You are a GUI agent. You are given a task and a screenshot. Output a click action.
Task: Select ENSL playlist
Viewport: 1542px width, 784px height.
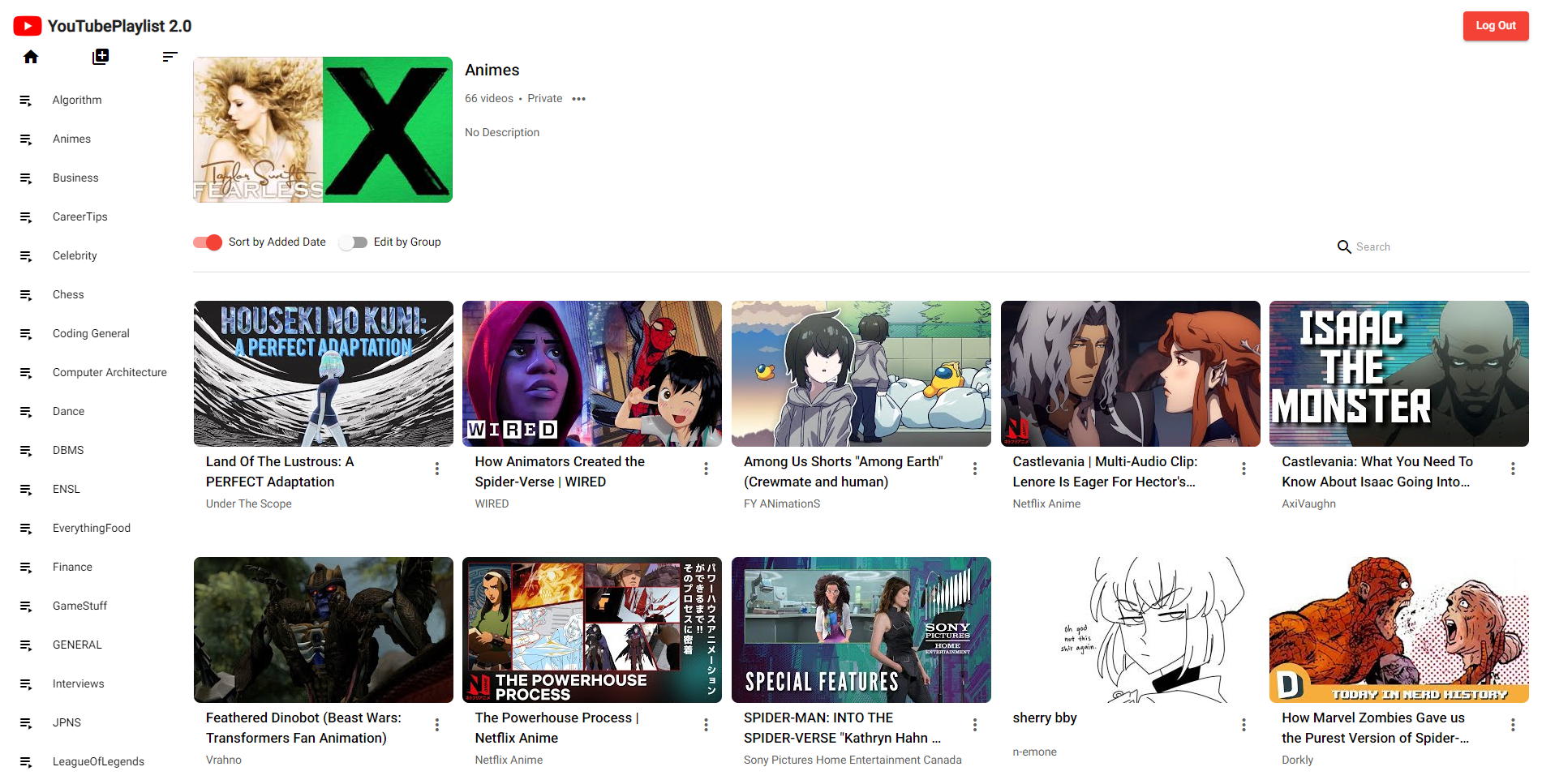(x=67, y=489)
